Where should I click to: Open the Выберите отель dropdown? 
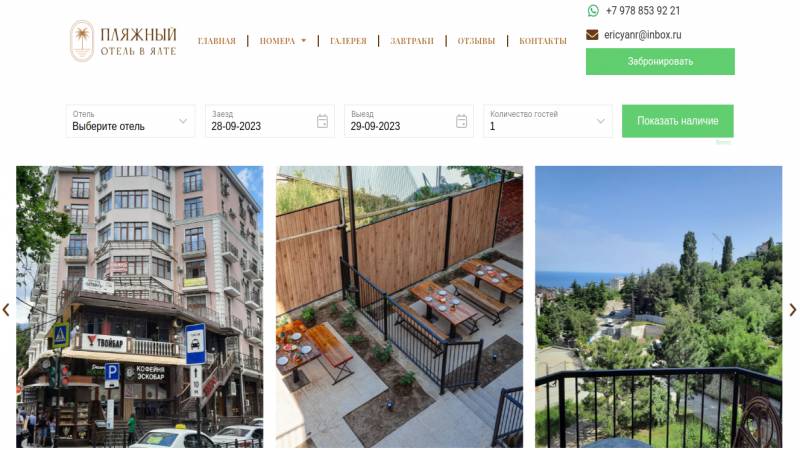(x=130, y=121)
